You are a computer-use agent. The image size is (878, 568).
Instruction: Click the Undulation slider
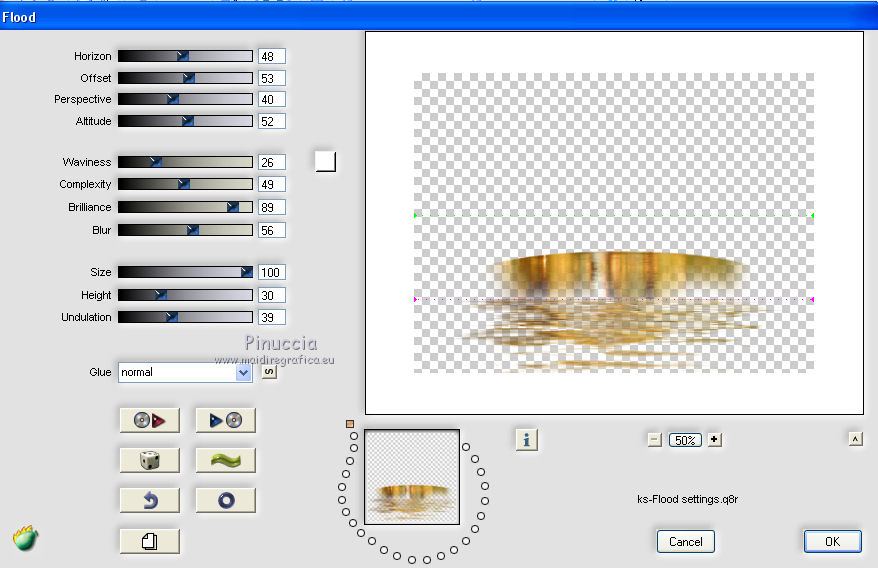coord(185,317)
